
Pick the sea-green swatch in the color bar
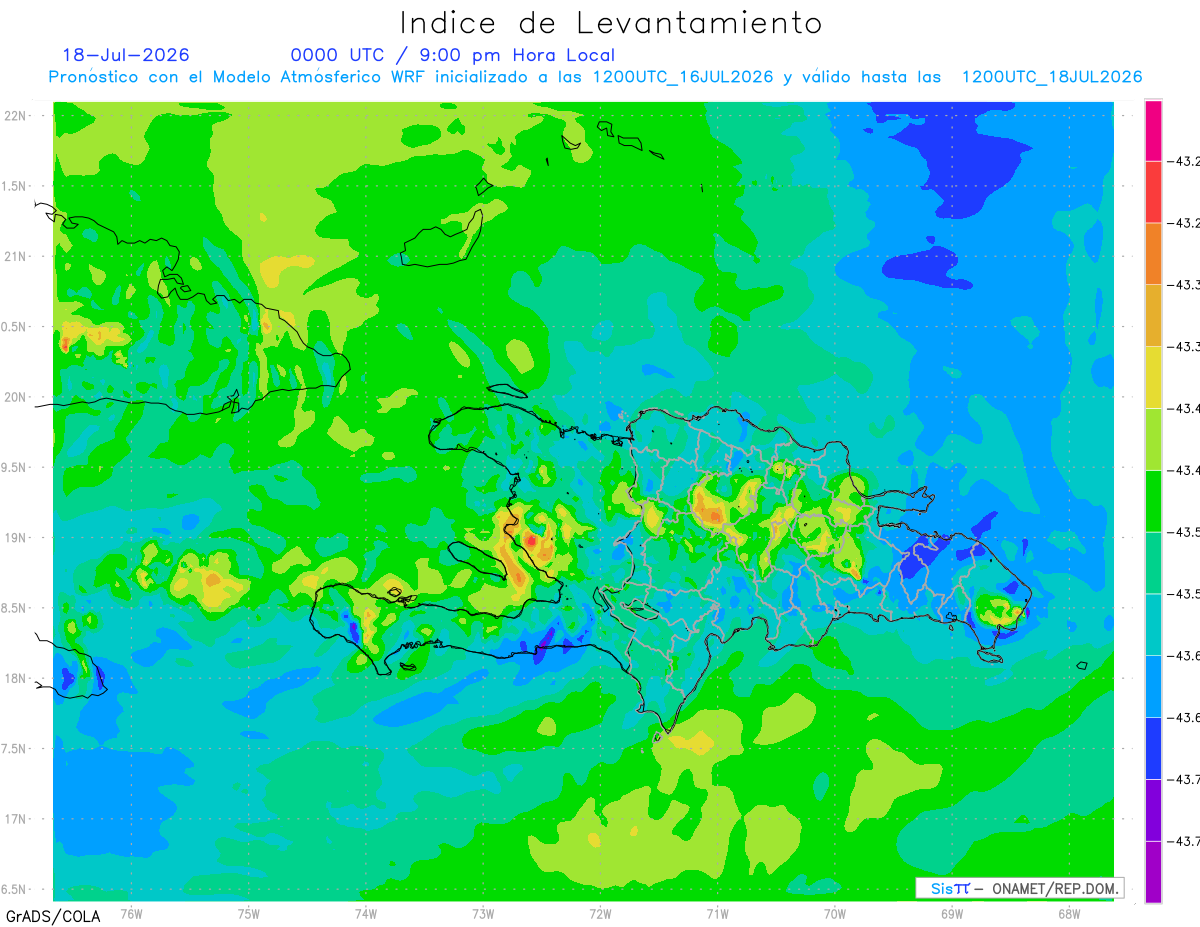pos(1153,564)
